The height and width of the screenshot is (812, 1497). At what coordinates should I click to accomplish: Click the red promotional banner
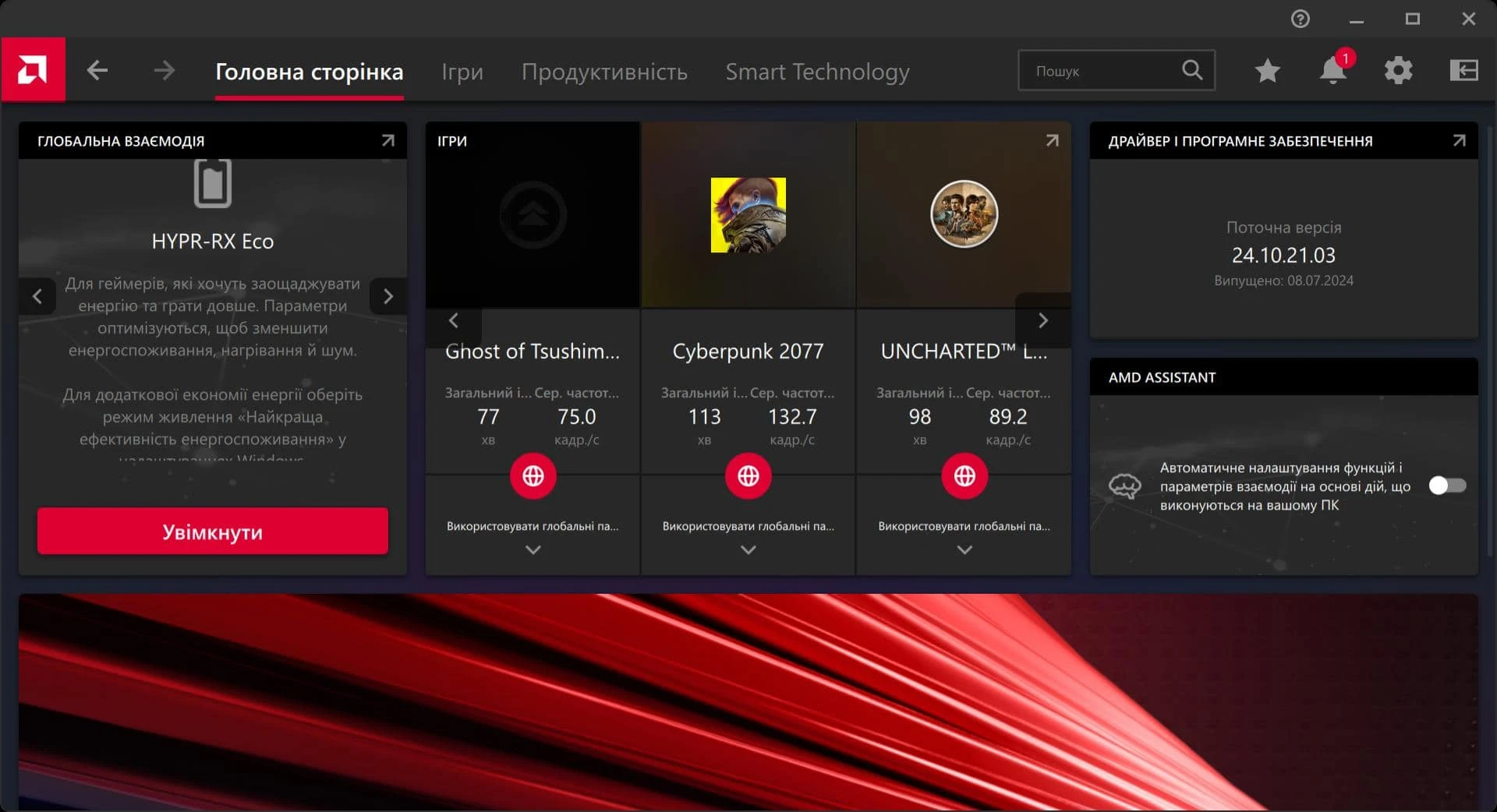click(748, 702)
